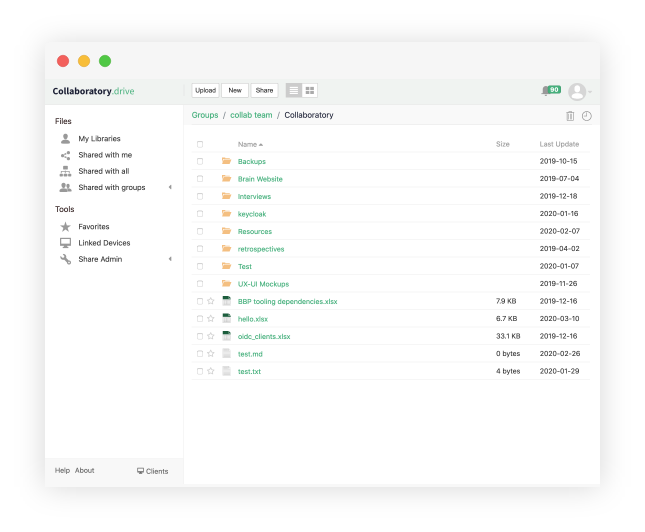Switch to list view mode
645x532 pixels.
coord(294,90)
